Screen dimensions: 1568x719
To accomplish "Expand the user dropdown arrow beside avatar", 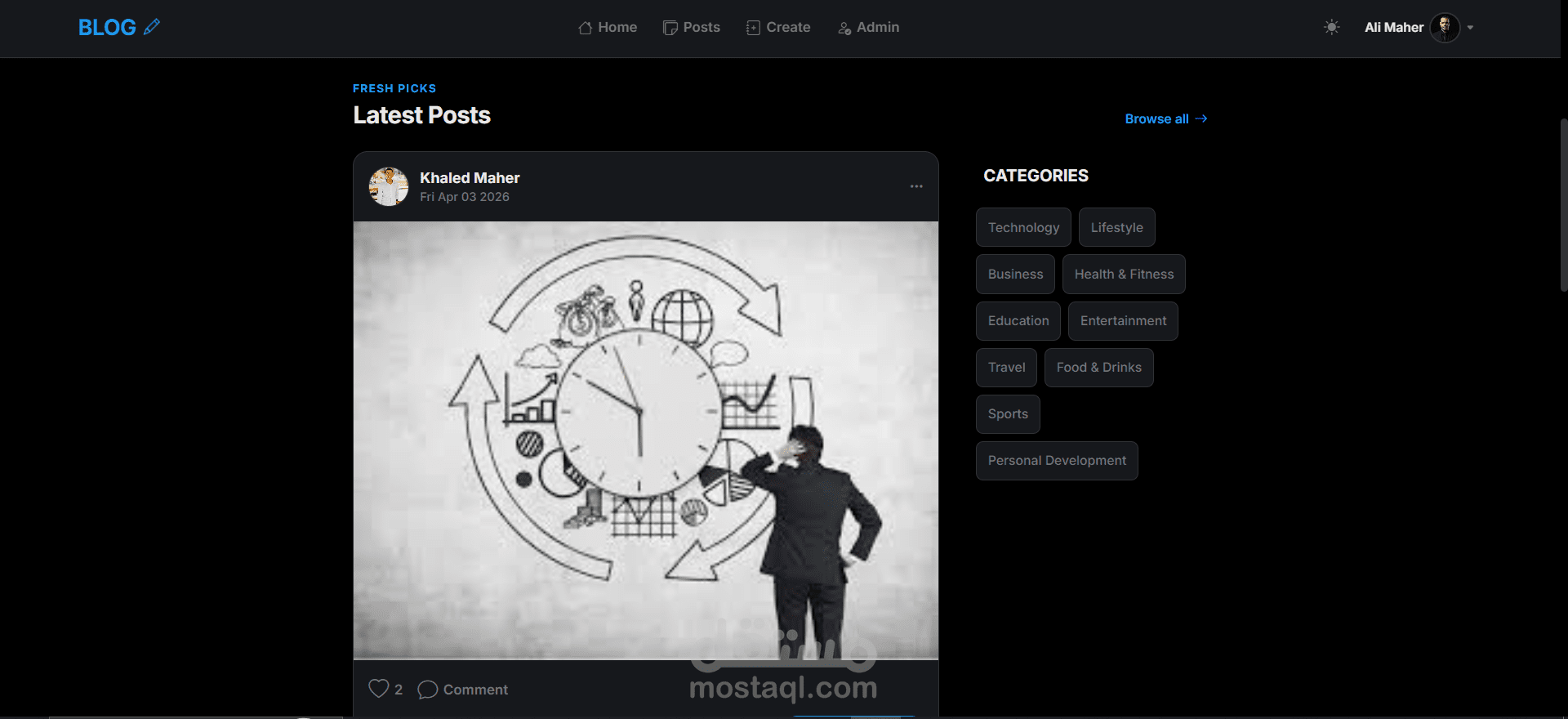I will 1470,27.
